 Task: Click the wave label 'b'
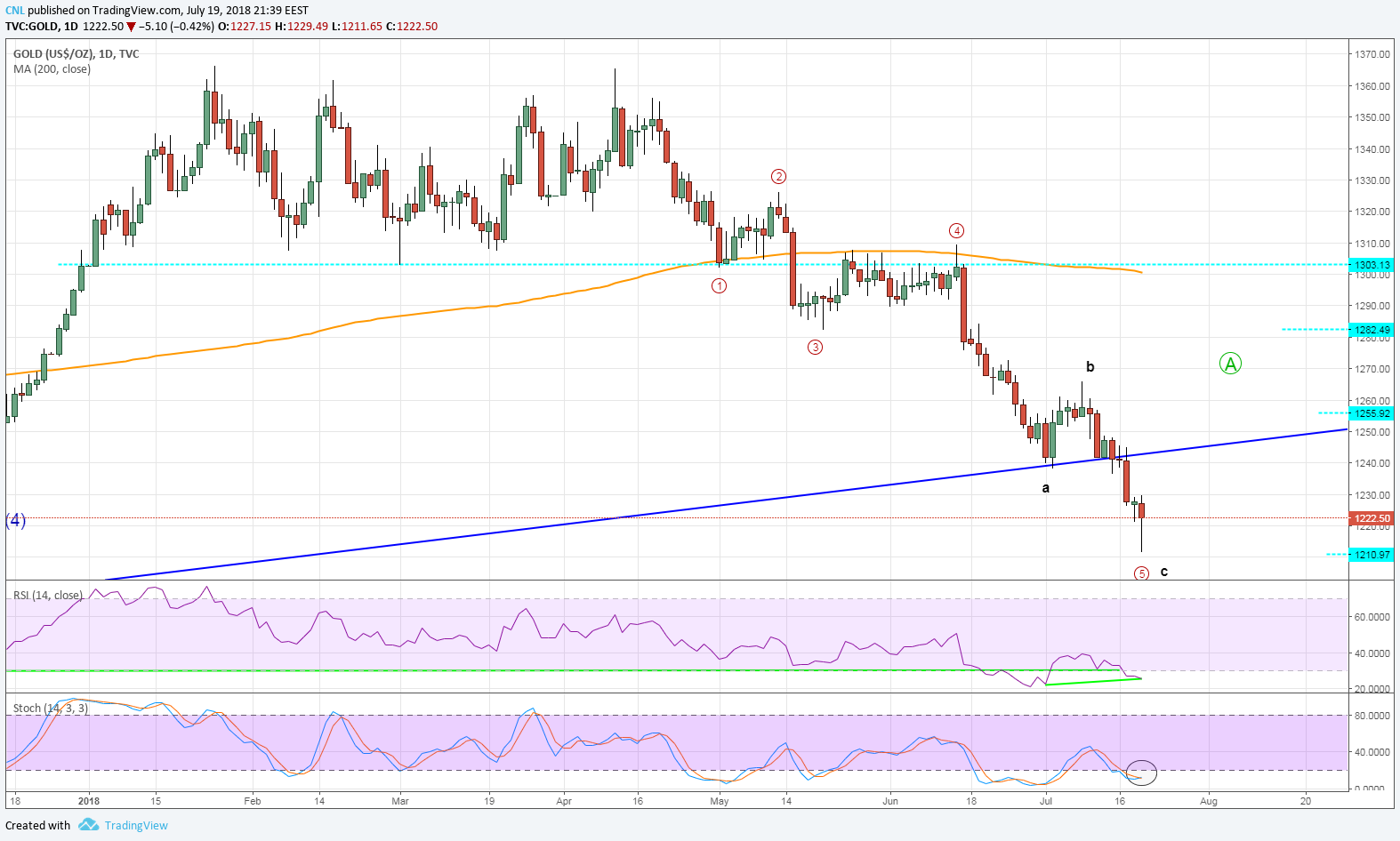[x=1090, y=366]
